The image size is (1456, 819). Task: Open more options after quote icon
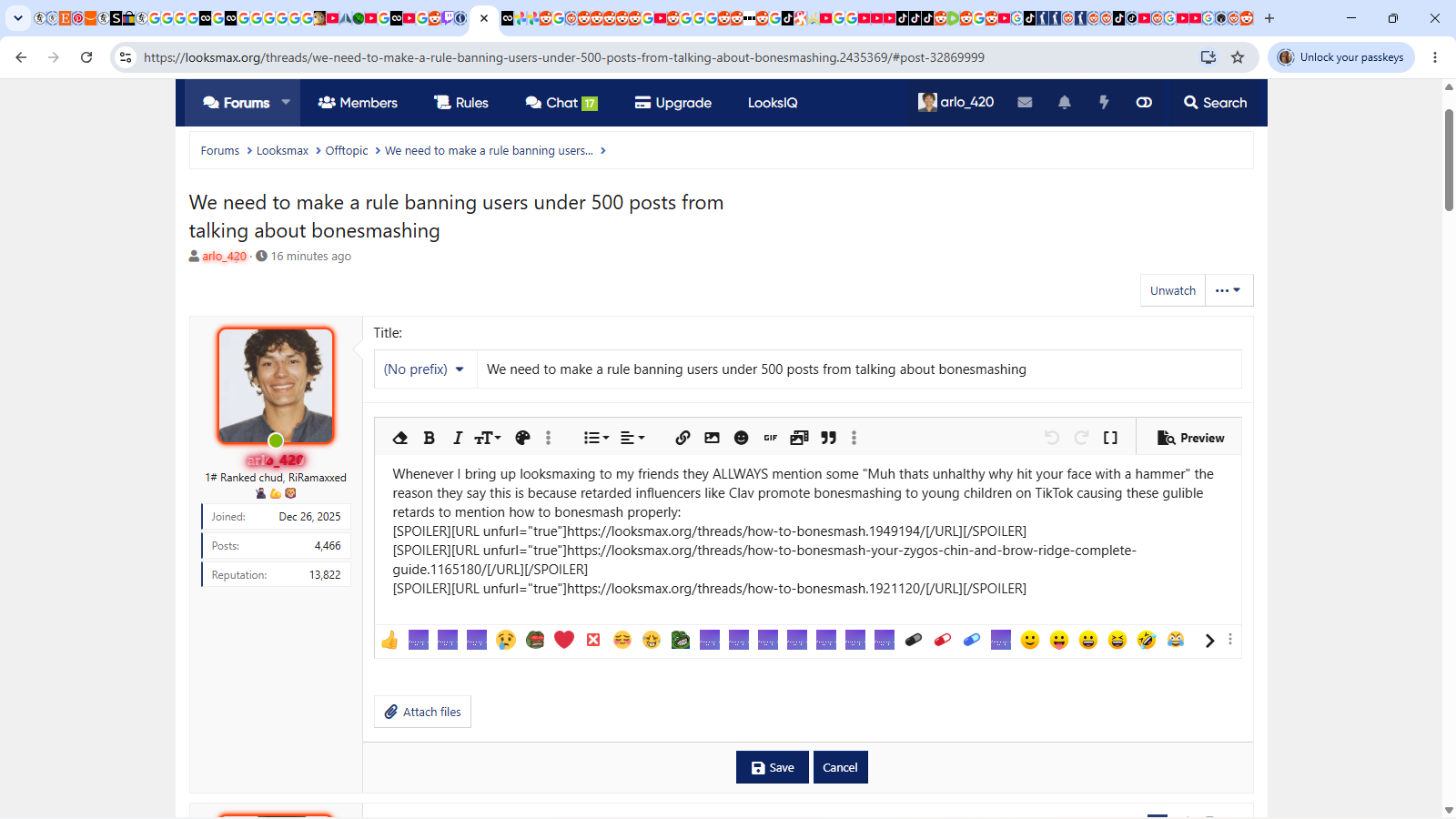(x=854, y=438)
